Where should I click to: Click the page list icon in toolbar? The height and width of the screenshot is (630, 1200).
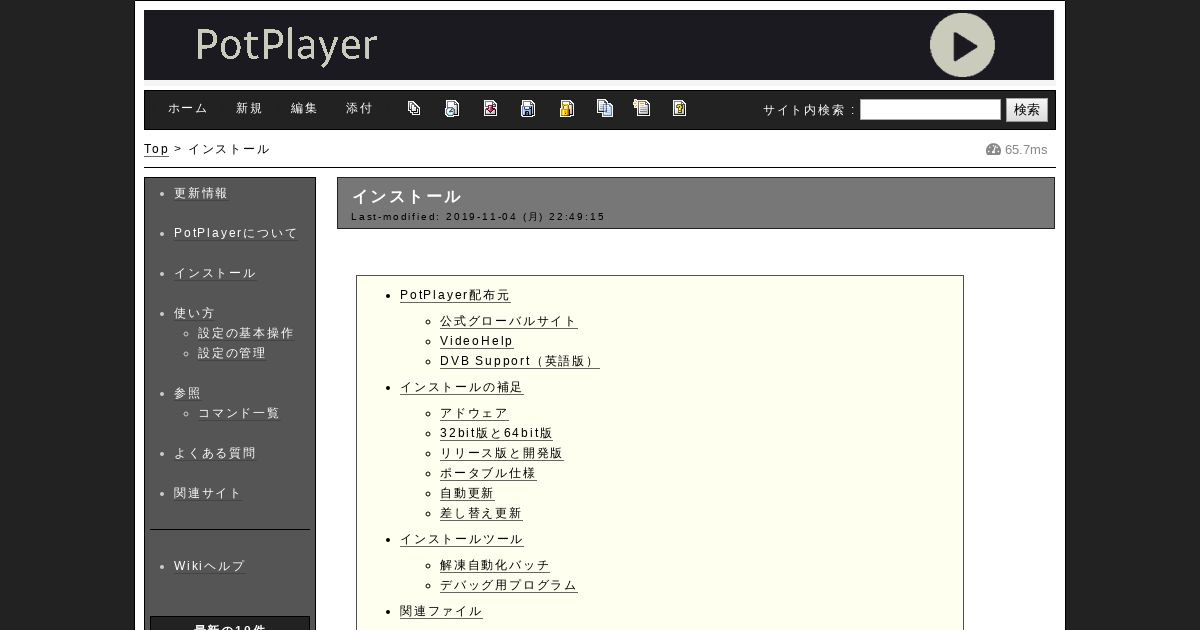(414, 108)
